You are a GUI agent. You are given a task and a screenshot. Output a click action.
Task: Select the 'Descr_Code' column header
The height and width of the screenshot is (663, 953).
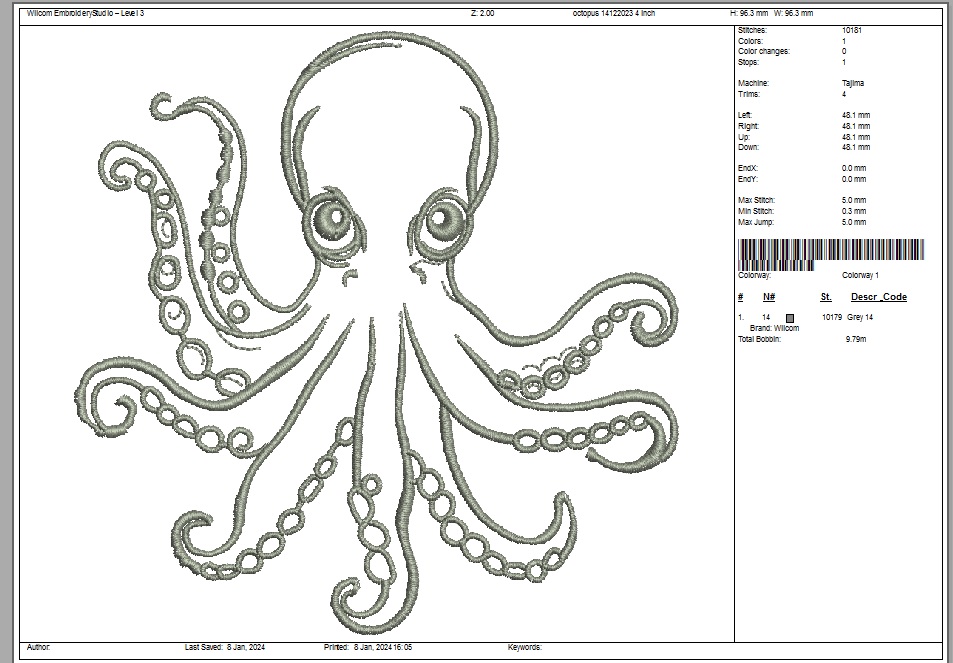[878, 297]
